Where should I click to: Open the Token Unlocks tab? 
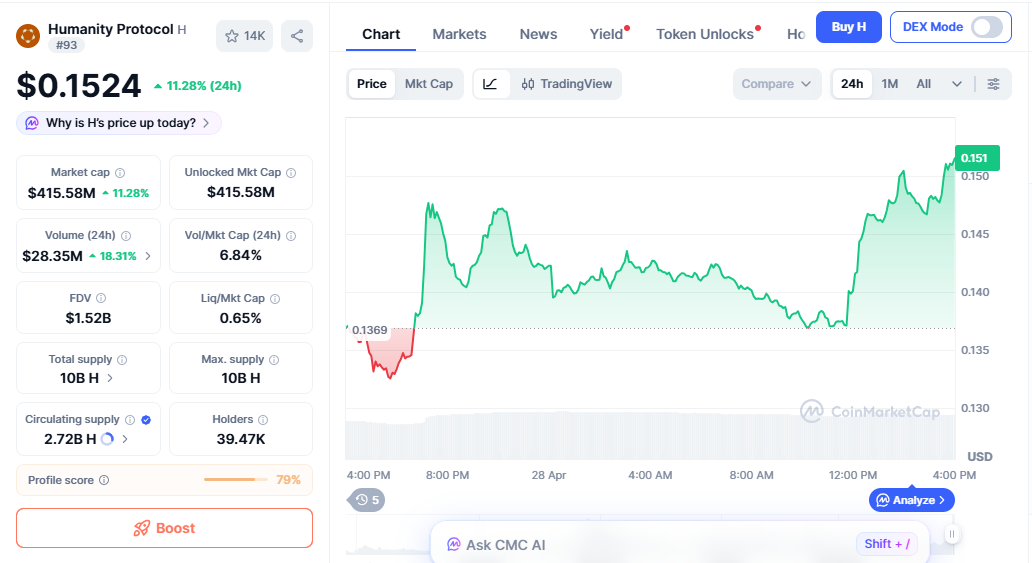pyautogui.click(x=705, y=34)
